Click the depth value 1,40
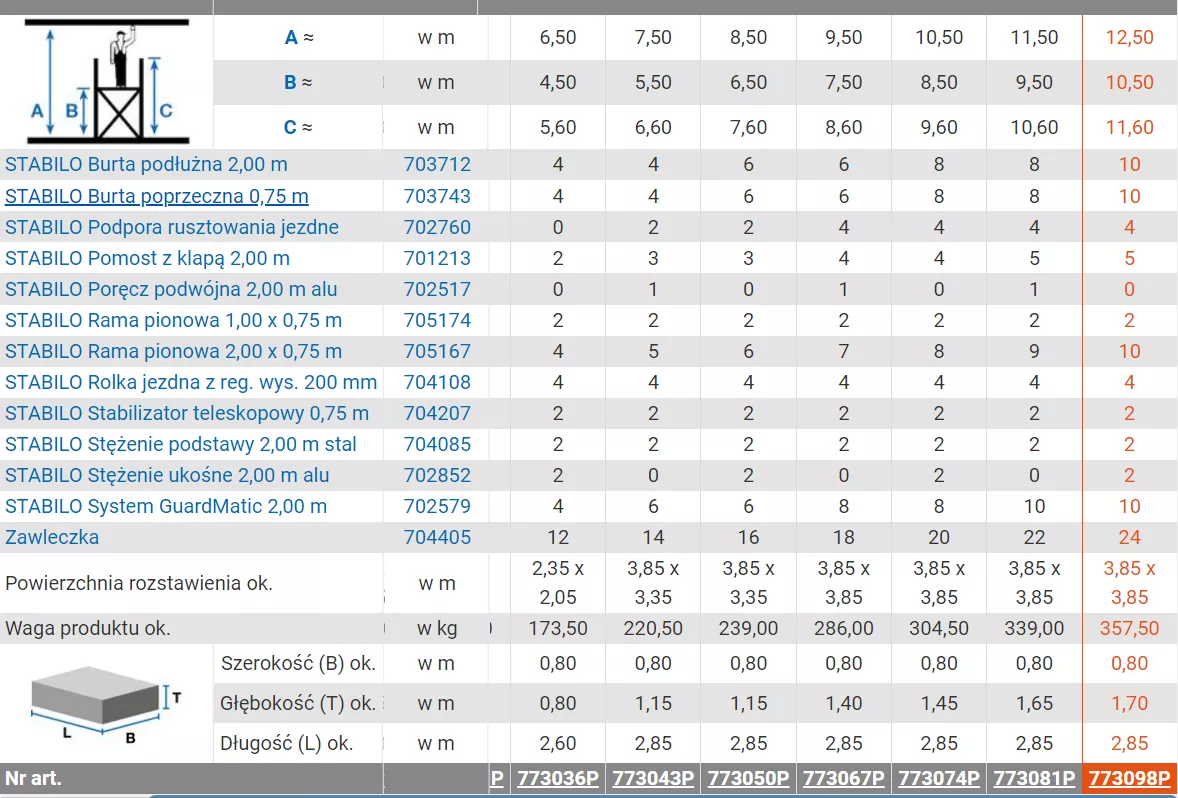This screenshot has height=798, width=1178. (x=844, y=703)
